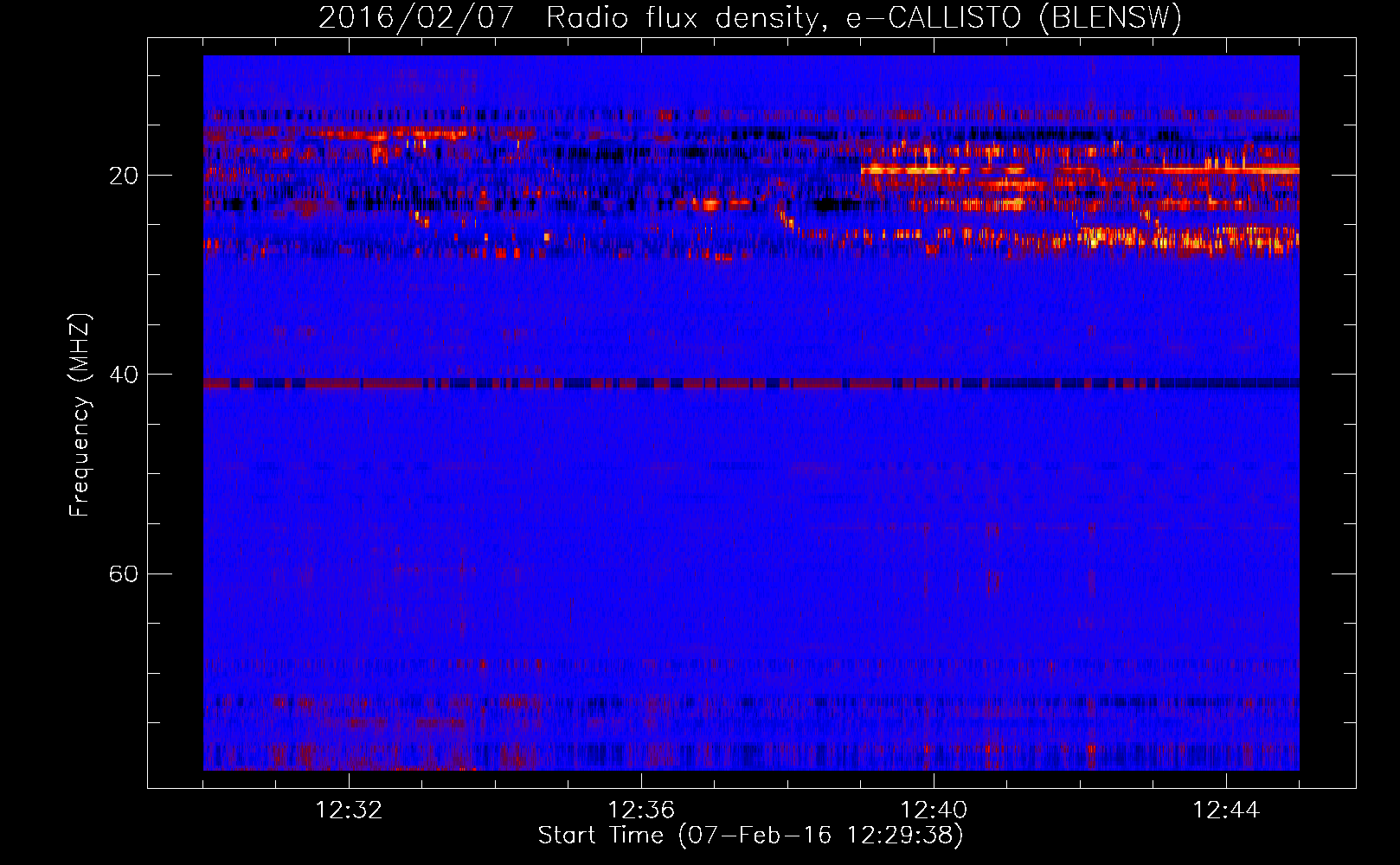Click the '12:44' time tick label
Image resolution: width=1400 pixels, height=865 pixels.
click(1226, 810)
